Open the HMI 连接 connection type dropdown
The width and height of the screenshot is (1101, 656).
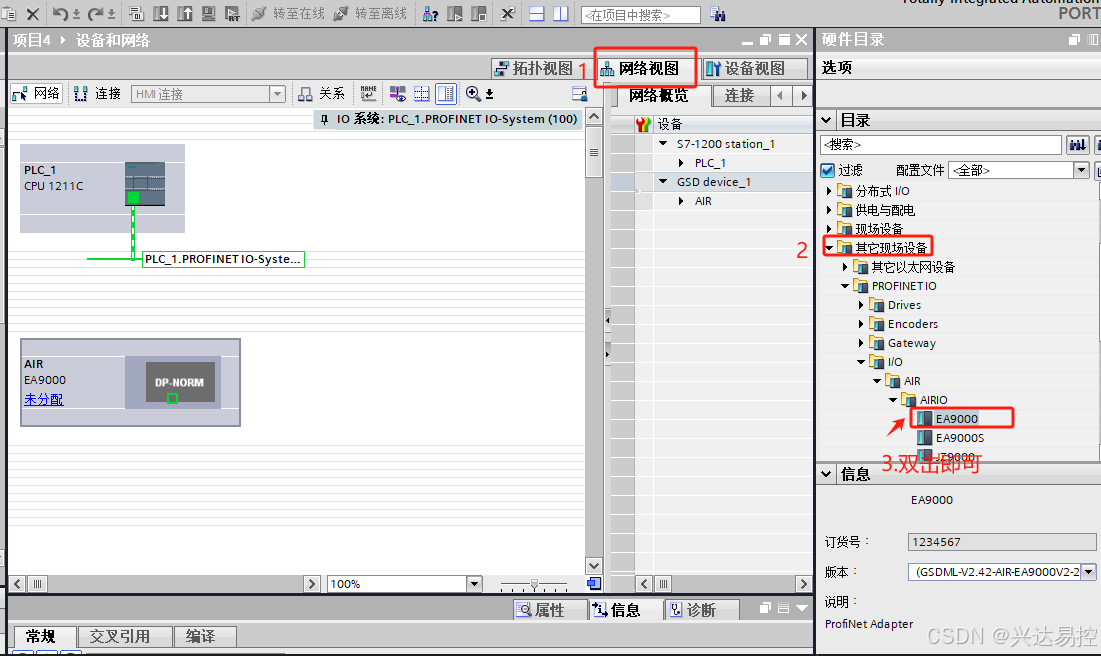[277, 94]
